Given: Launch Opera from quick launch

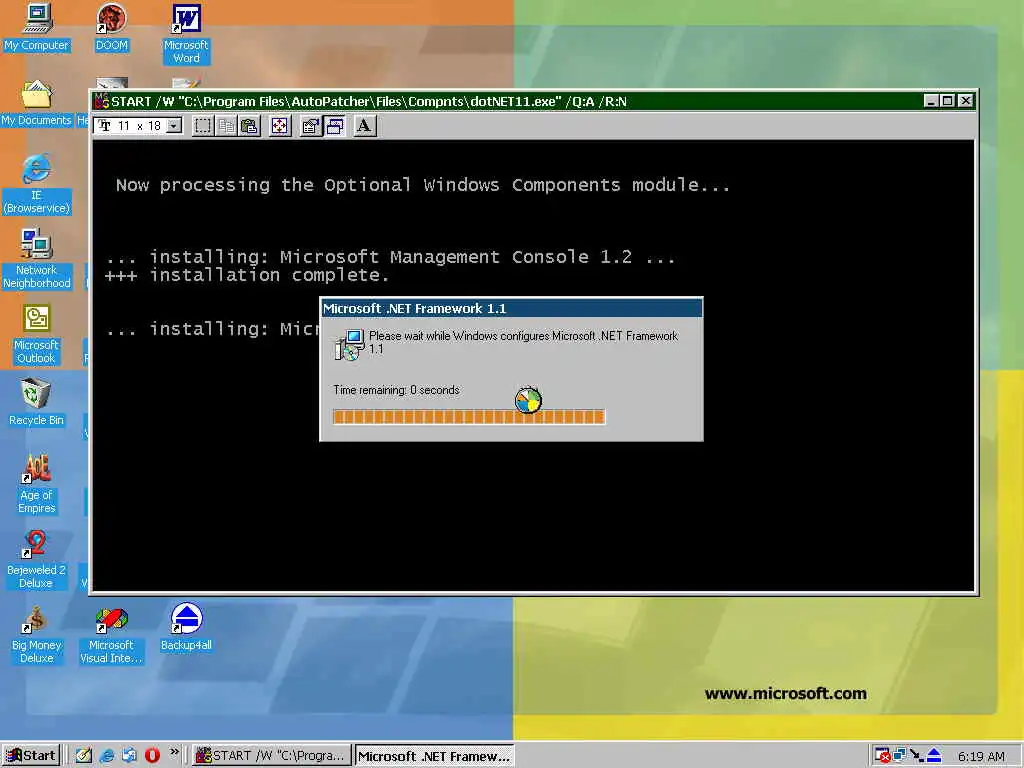Looking at the screenshot, I should 152,756.
